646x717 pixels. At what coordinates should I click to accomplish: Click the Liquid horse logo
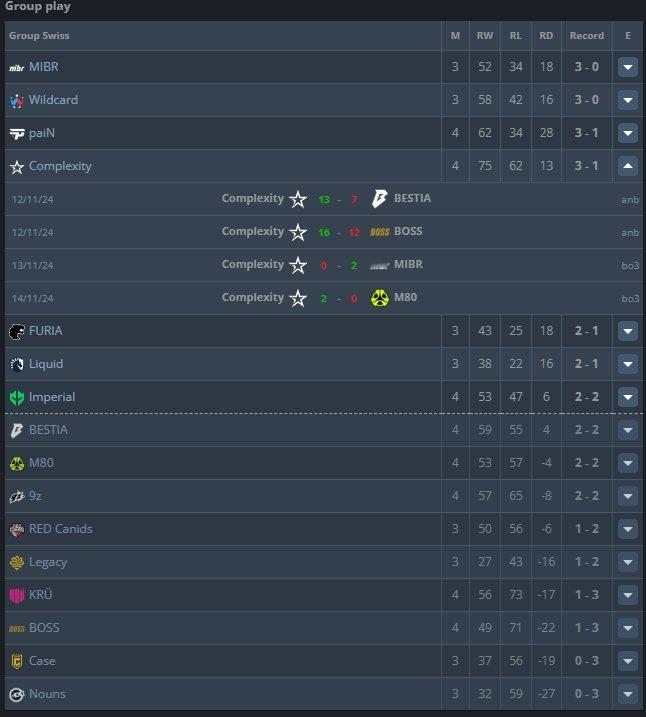click(x=17, y=364)
